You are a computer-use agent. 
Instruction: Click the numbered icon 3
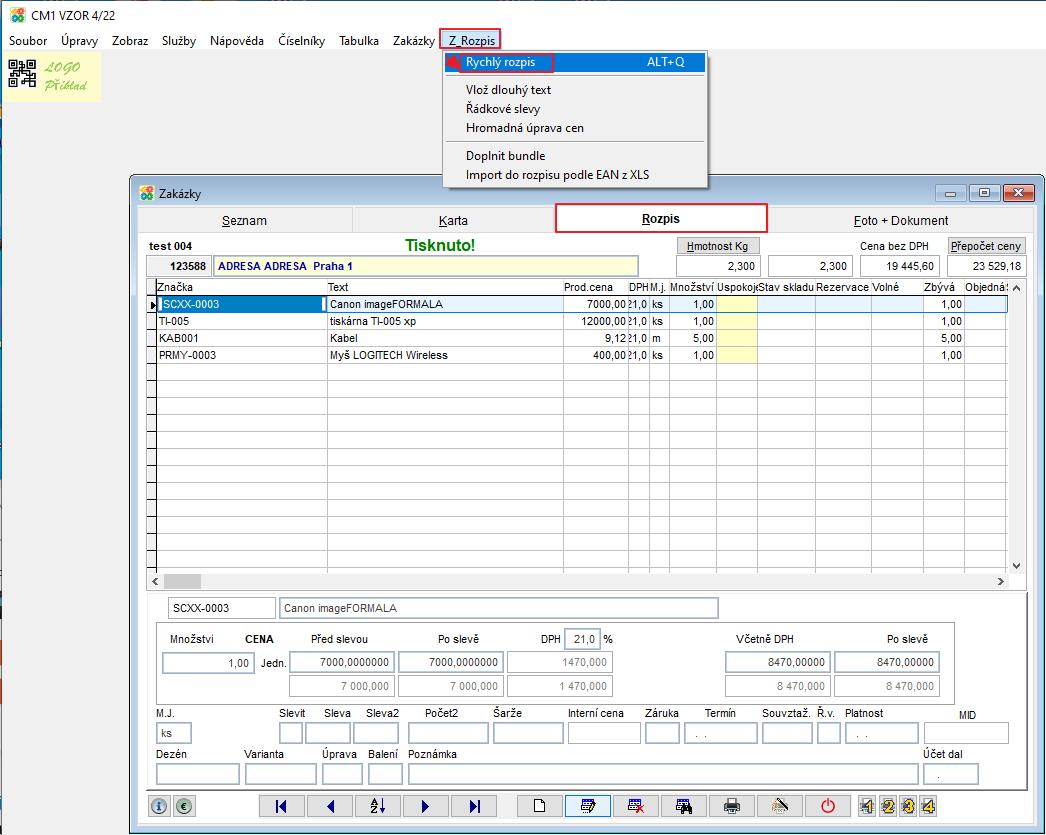tap(908, 806)
